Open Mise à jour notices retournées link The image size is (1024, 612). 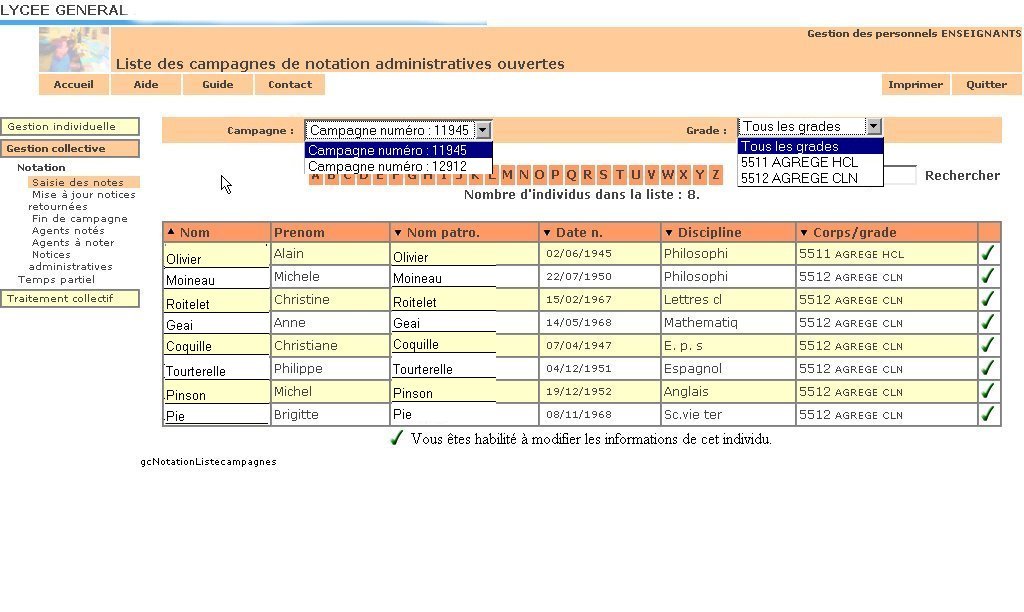(82, 201)
